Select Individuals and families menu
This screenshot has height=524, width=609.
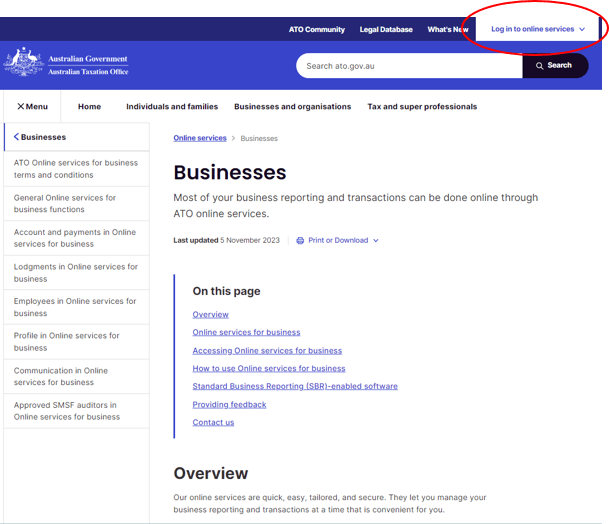pos(171,107)
